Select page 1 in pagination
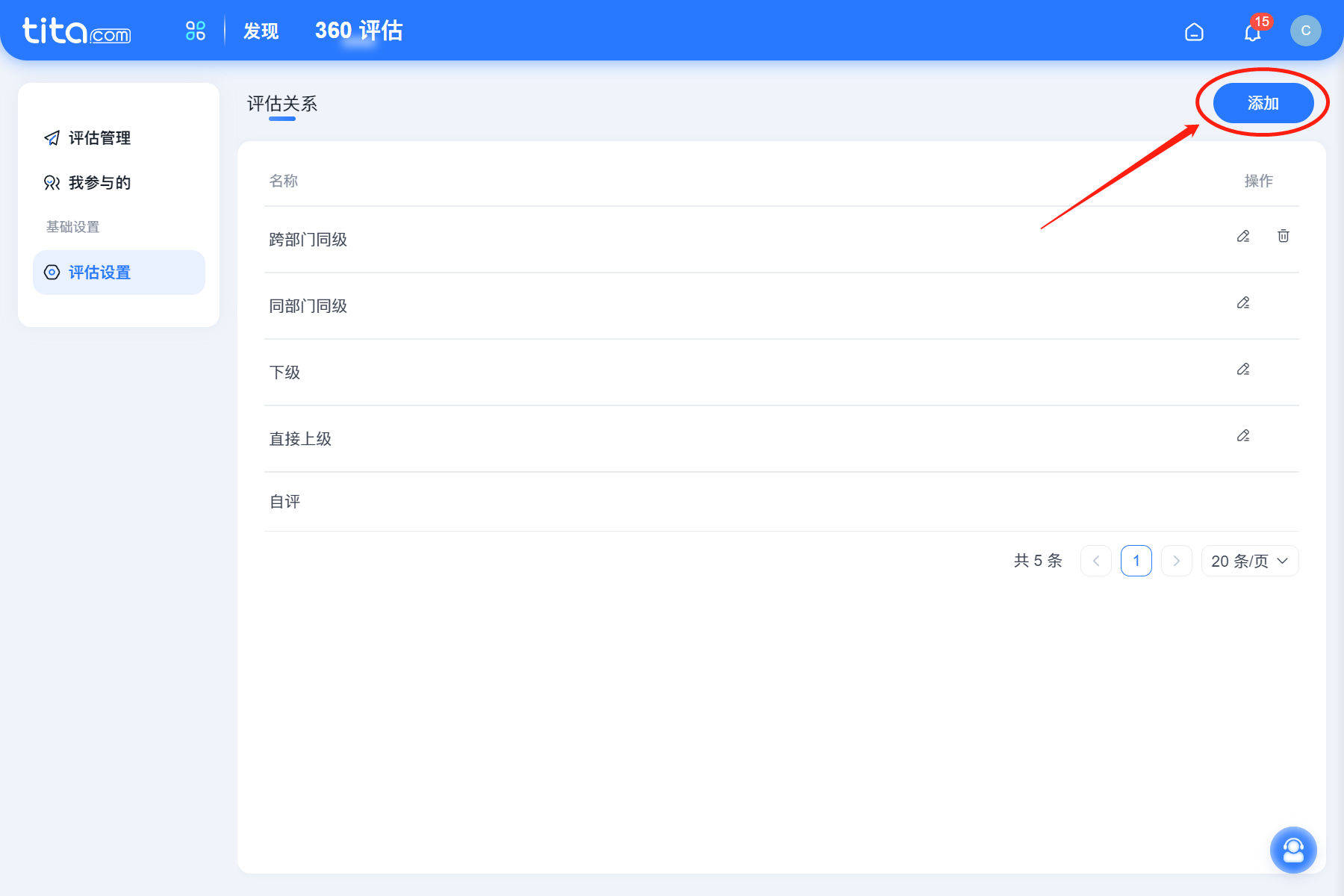This screenshot has width=1344, height=896. 1136,561
